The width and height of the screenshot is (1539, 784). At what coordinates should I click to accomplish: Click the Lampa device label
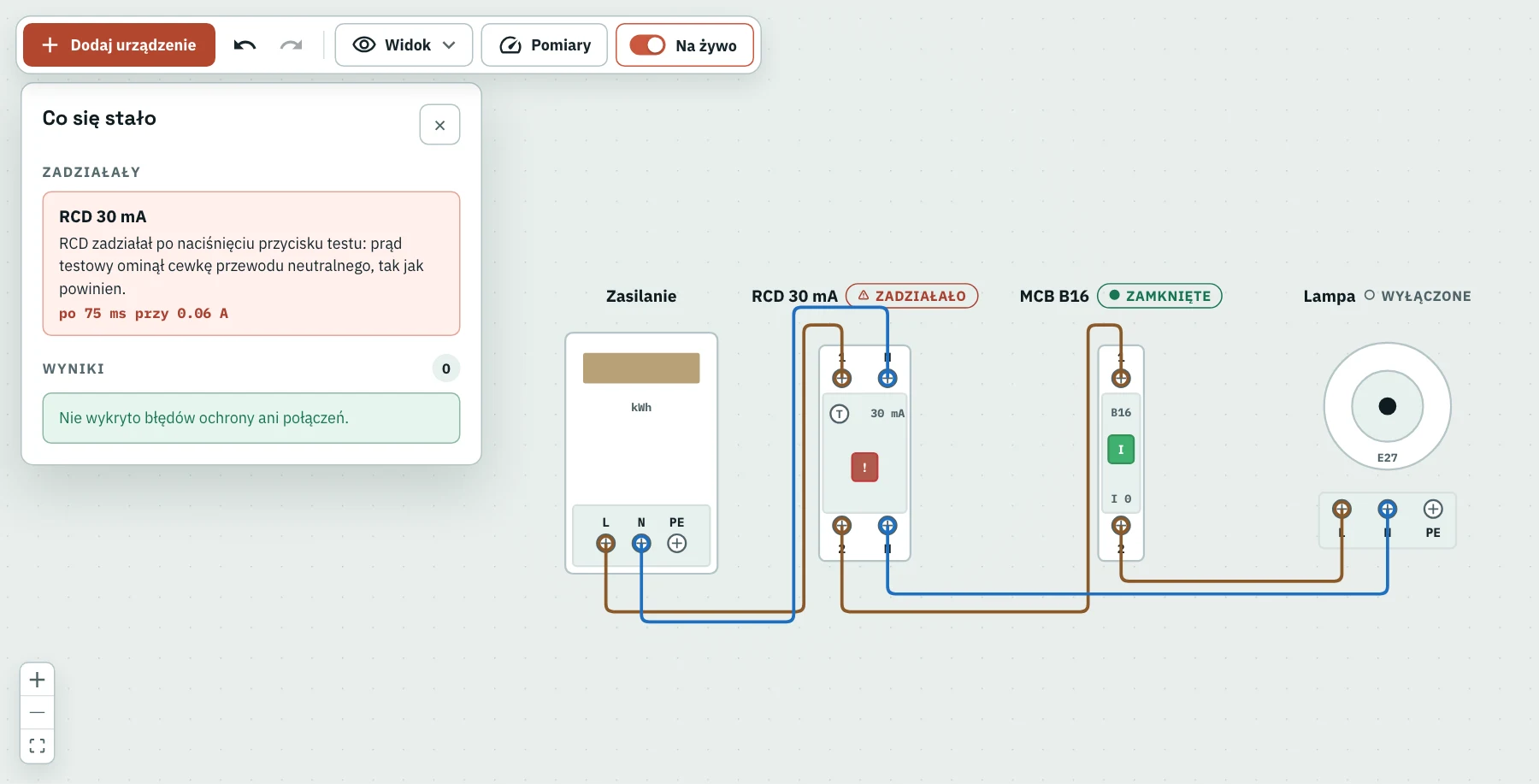[1329, 296]
